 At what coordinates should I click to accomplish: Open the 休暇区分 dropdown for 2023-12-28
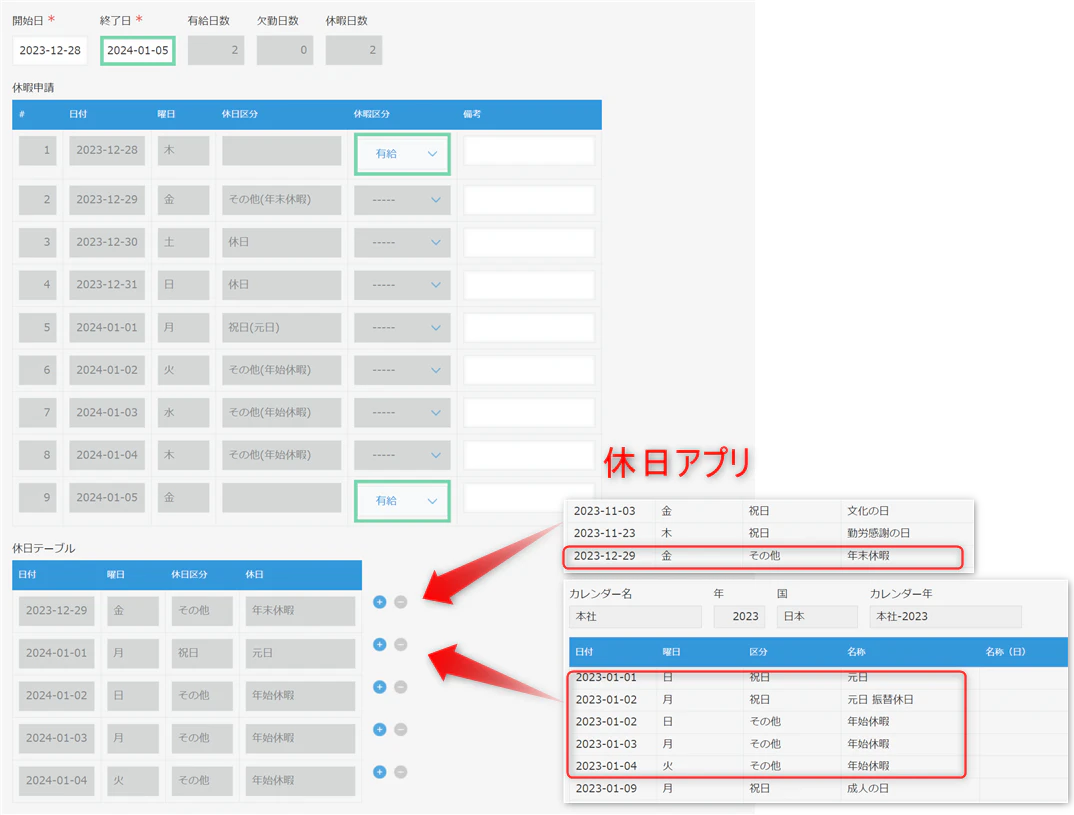click(x=402, y=154)
